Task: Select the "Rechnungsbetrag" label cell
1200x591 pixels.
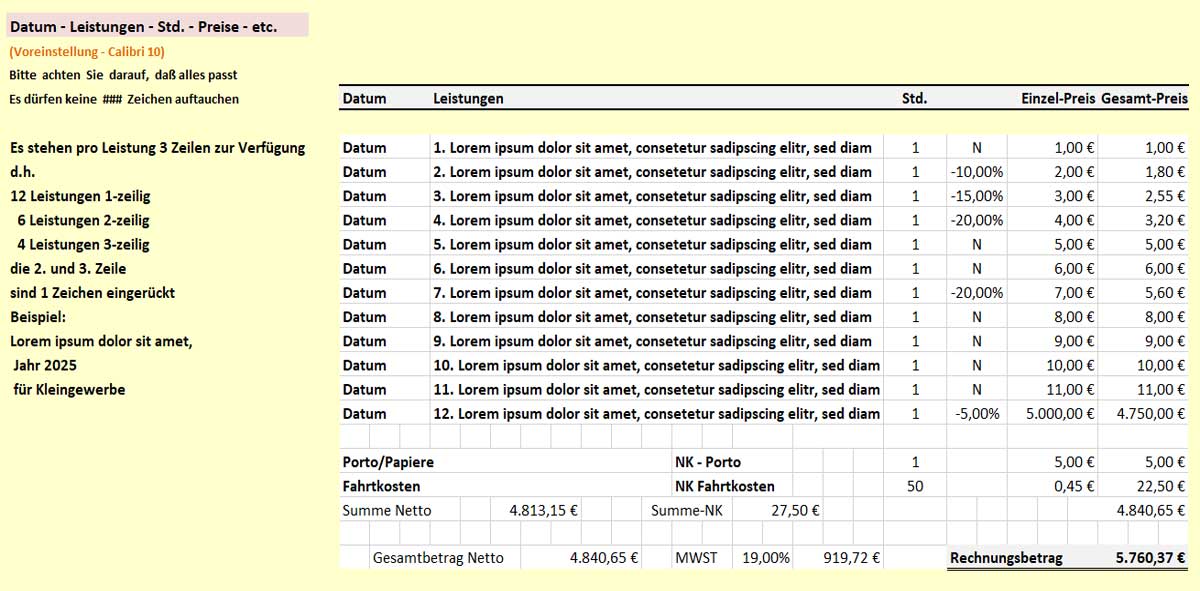Action: coord(1006,558)
